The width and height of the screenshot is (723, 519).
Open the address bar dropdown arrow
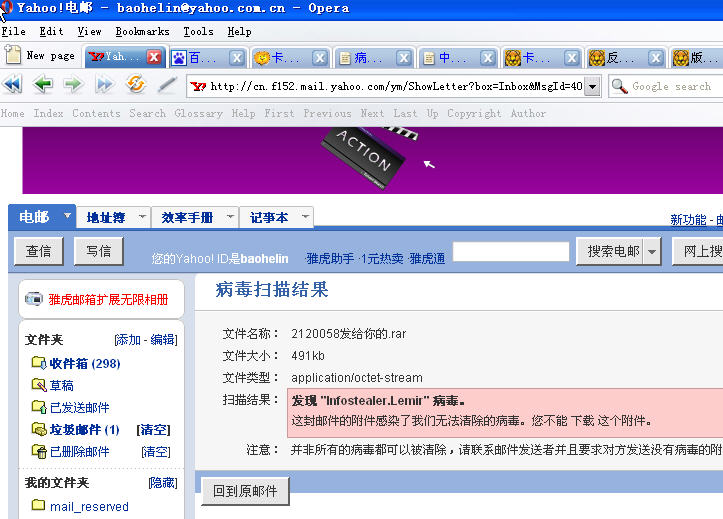click(593, 86)
